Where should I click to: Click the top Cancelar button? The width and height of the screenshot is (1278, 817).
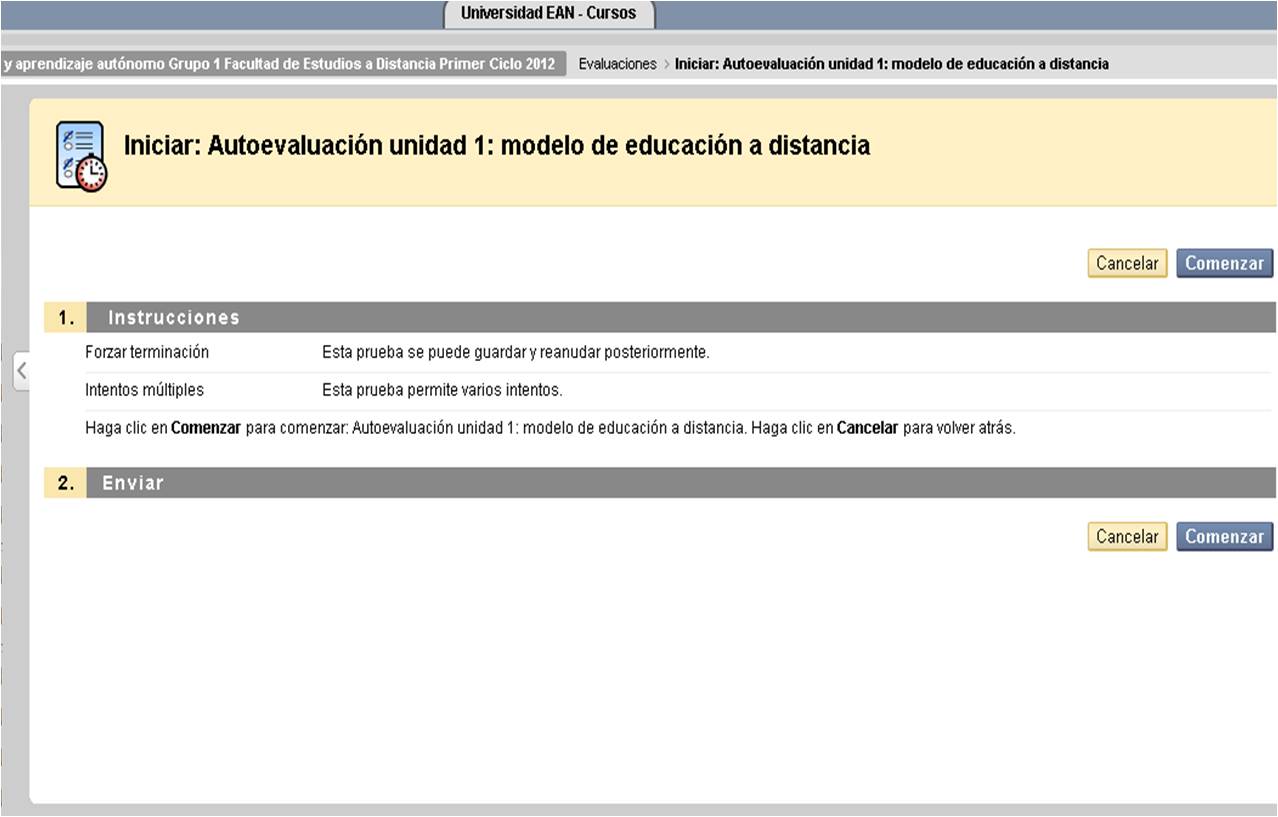[1127, 263]
